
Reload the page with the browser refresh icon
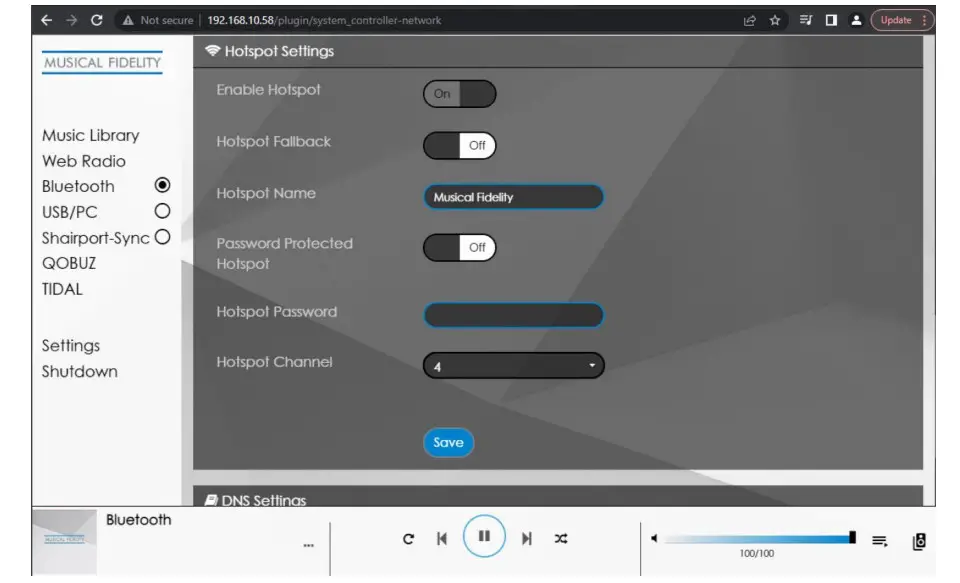[x=97, y=20]
